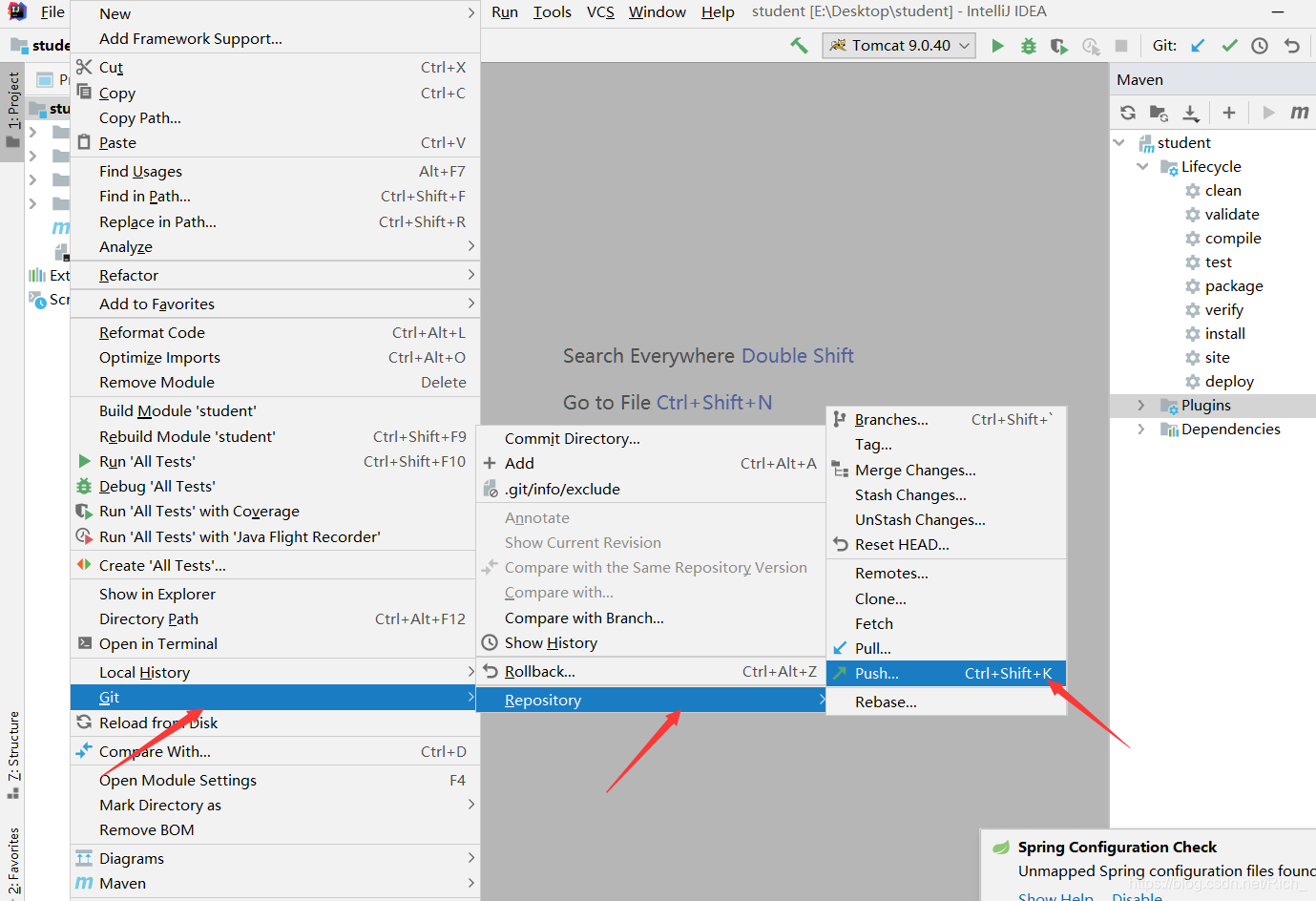Click the Git rollback icon in toolbar
The width and height of the screenshot is (1316, 901).
click(x=1292, y=46)
